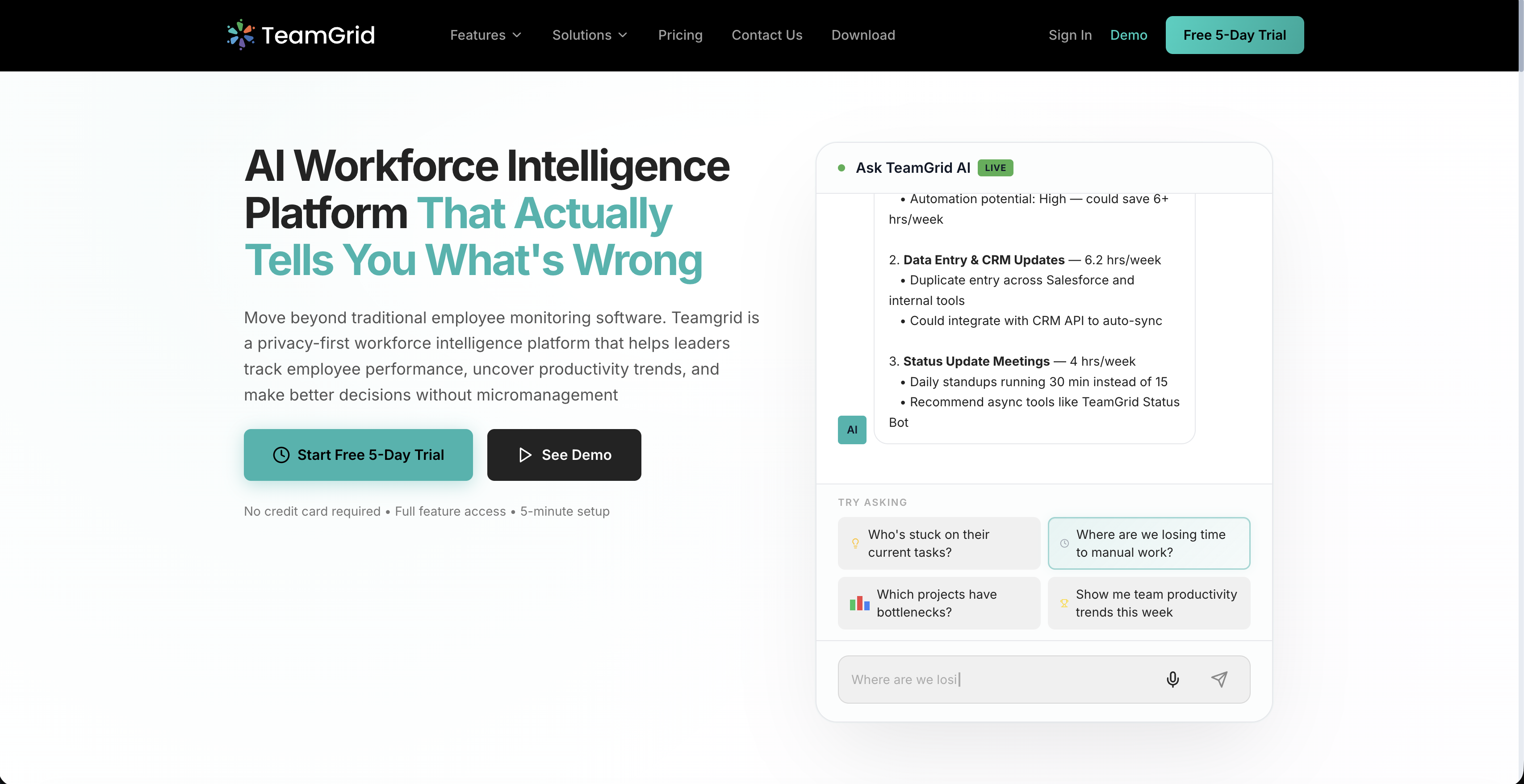This screenshot has width=1524, height=784.
Task: Open the Pricing page
Action: (680, 35)
